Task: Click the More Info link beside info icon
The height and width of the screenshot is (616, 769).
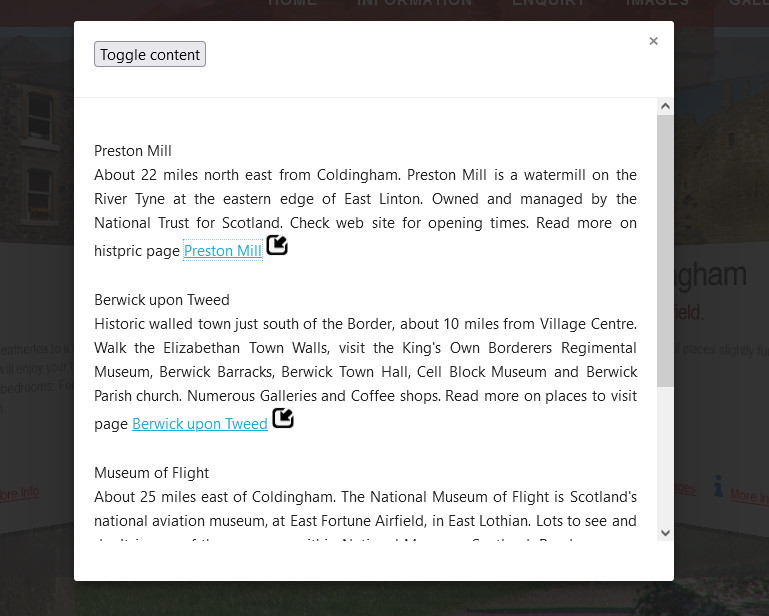Action: (x=749, y=495)
